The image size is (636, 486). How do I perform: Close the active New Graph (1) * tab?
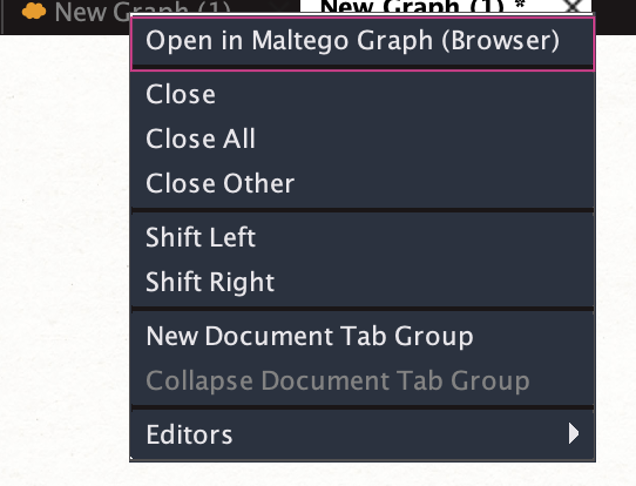click(574, 6)
